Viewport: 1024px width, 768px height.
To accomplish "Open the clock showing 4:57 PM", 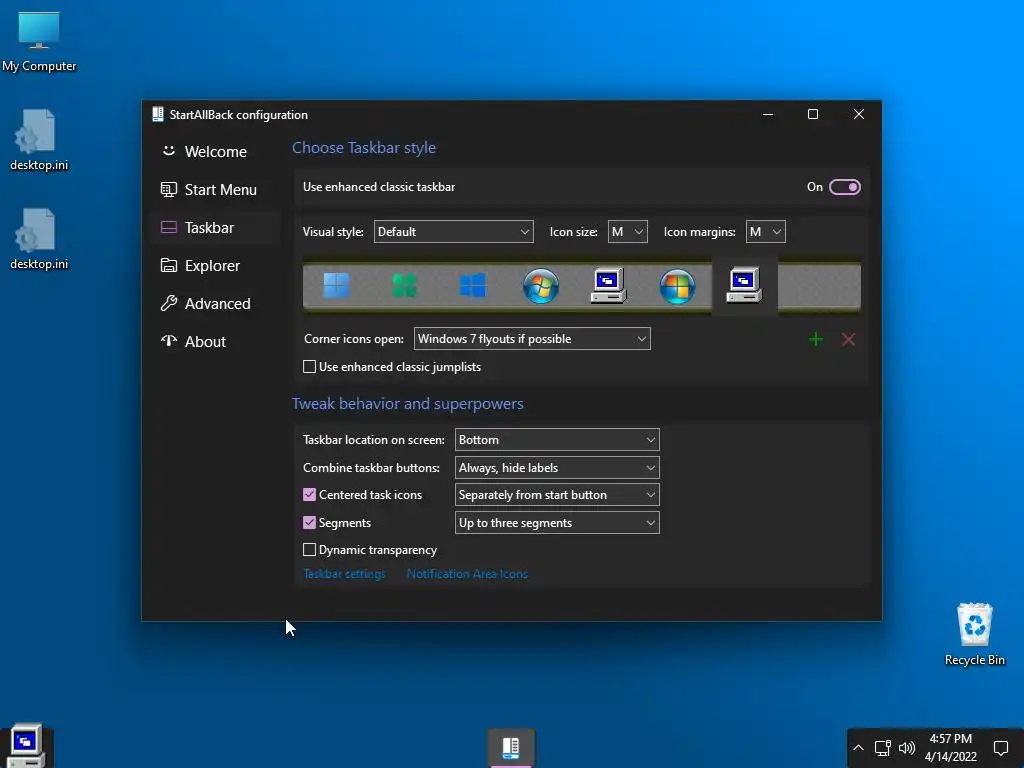I will click(951, 748).
